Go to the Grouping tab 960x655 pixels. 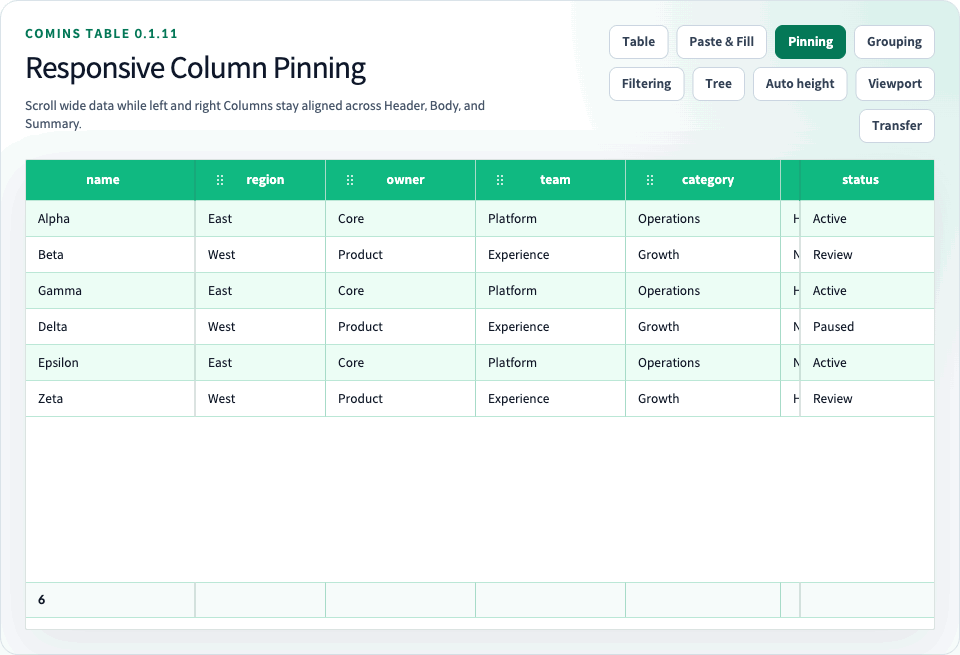(x=894, y=42)
